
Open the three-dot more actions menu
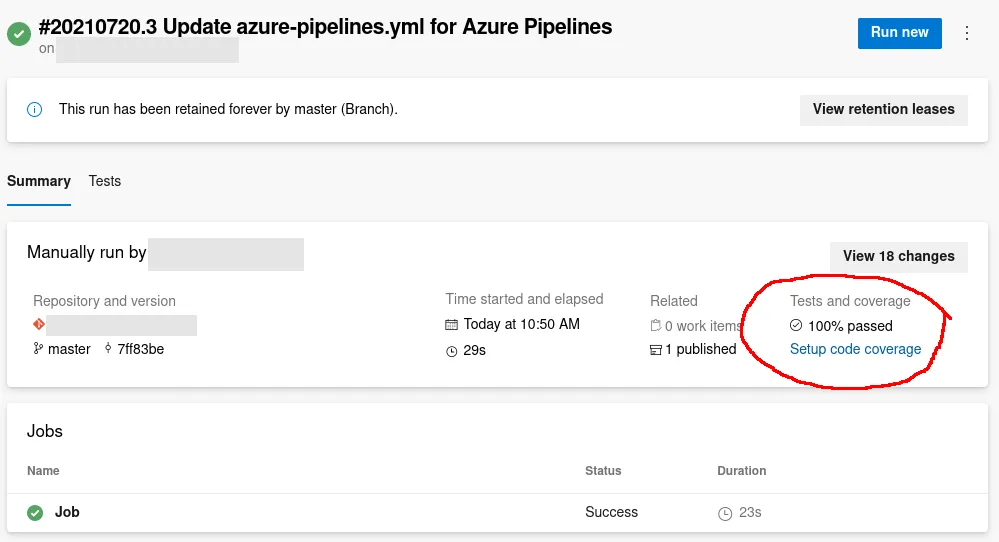(x=967, y=33)
